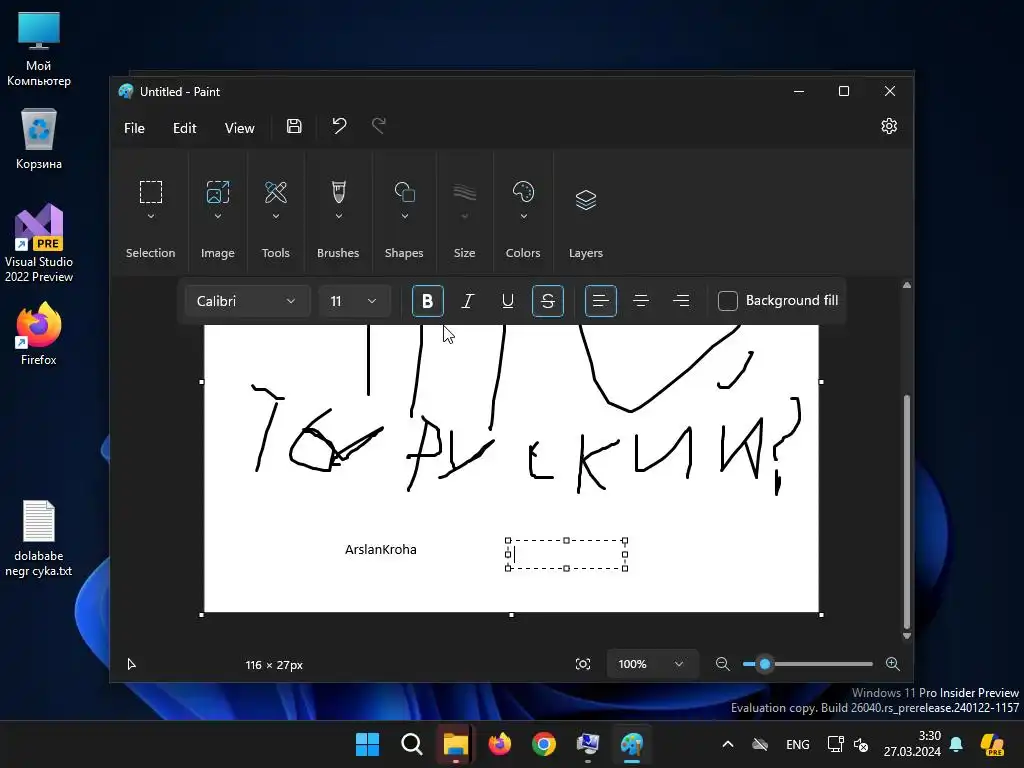The image size is (1024, 768).
Task: Open Windows Start menu
Action: pos(367,744)
